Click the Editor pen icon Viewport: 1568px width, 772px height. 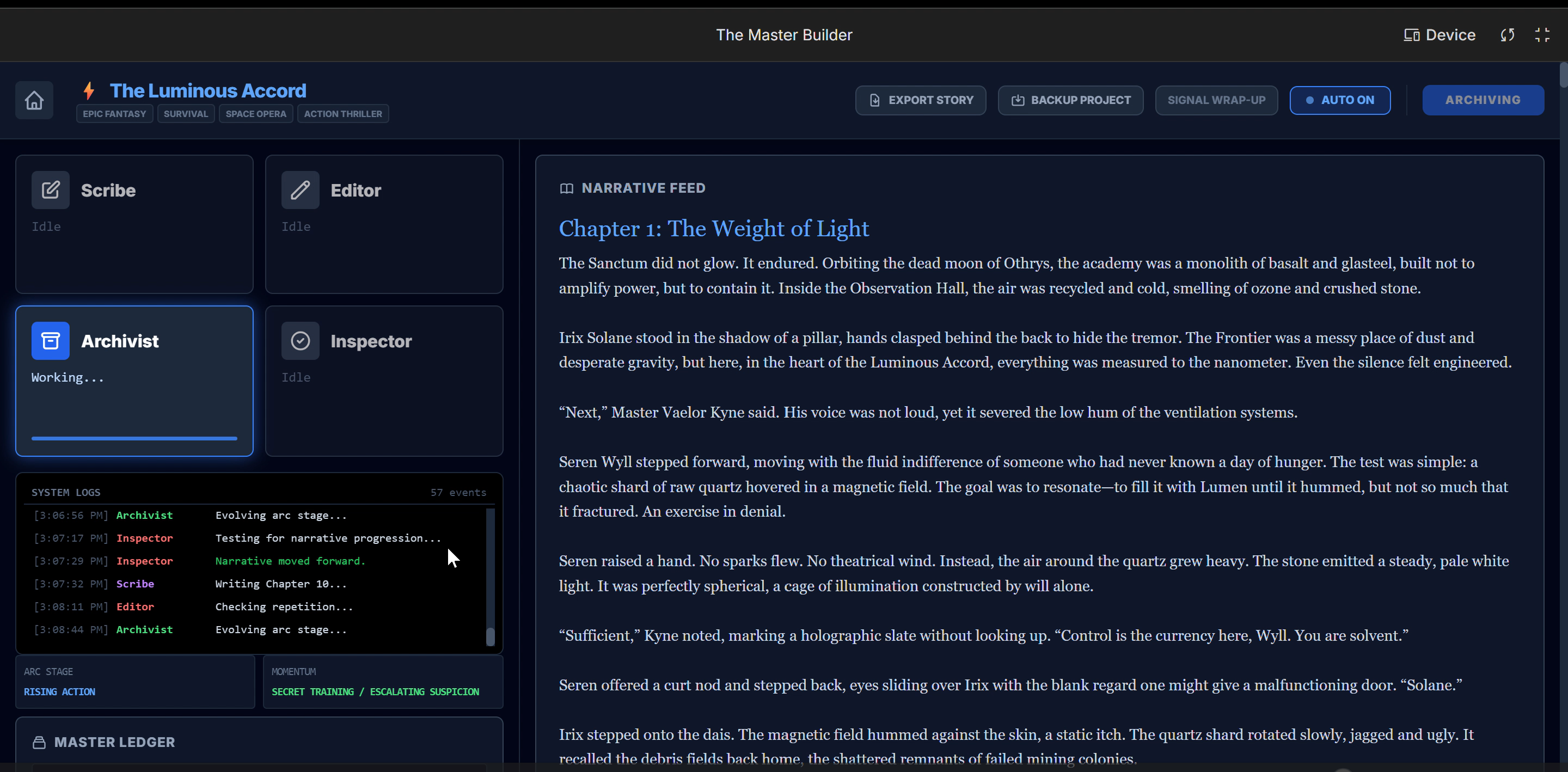click(x=300, y=190)
